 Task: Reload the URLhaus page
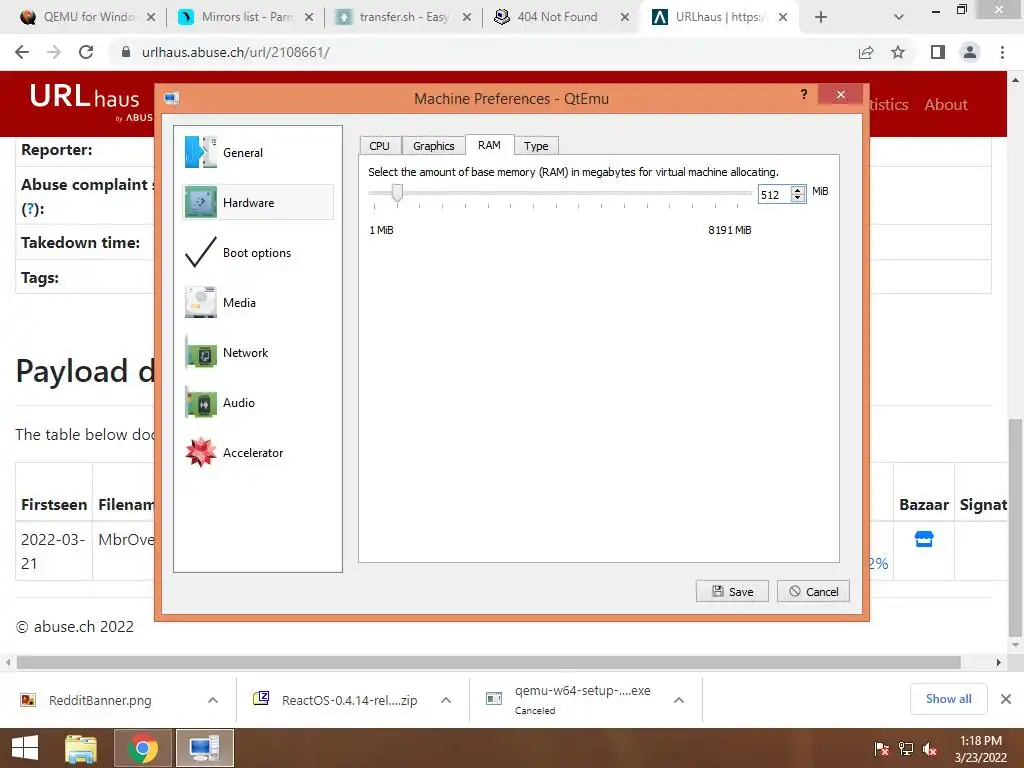coord(86,52)
